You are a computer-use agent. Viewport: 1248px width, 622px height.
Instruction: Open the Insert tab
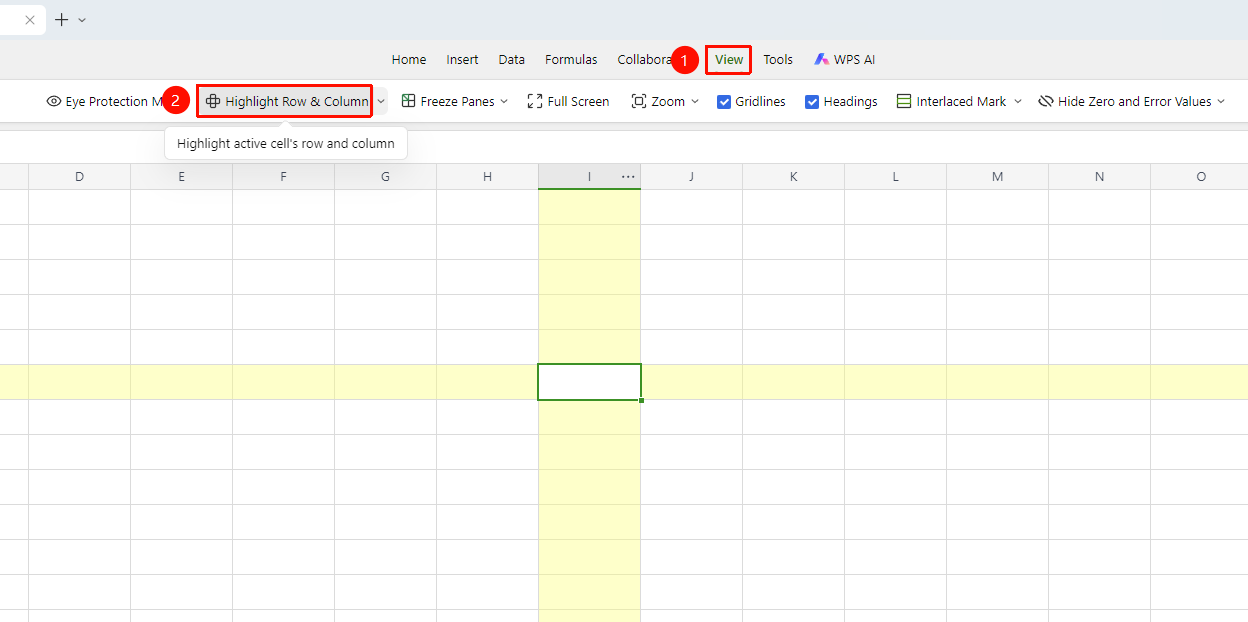462,59
